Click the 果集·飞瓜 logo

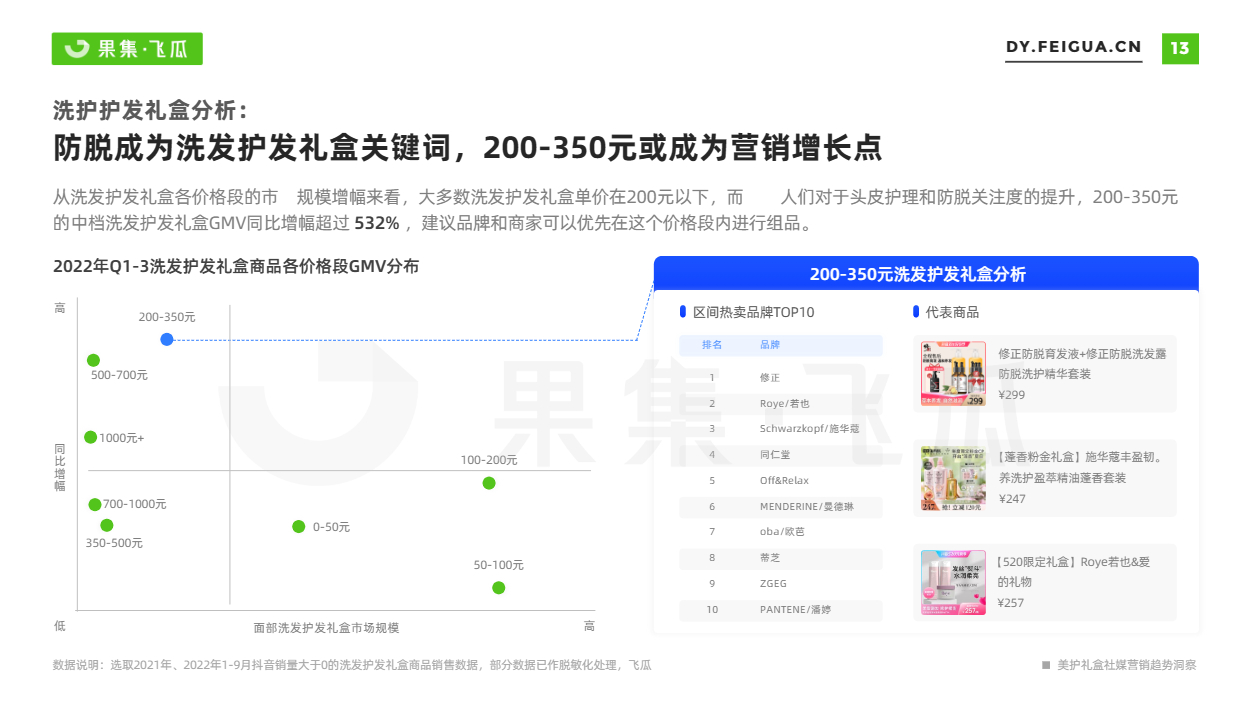coord(127,48)
